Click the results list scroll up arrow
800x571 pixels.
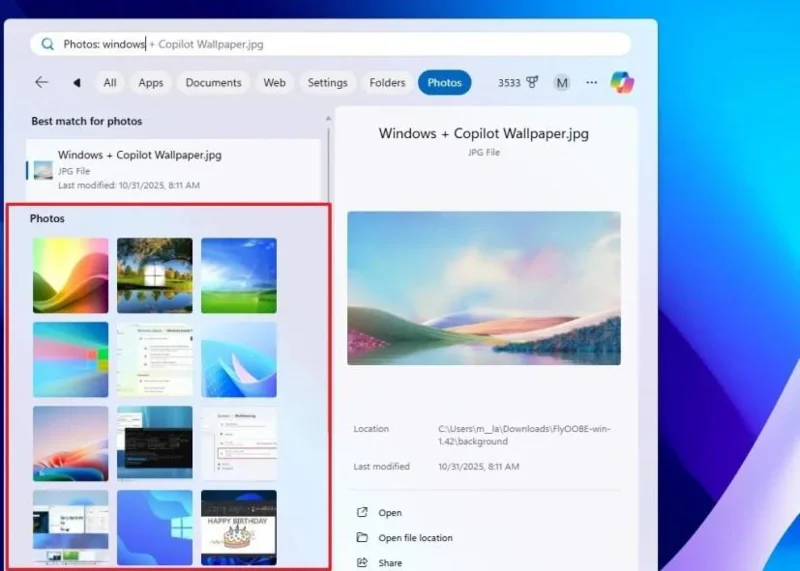[x=328, y=118]
